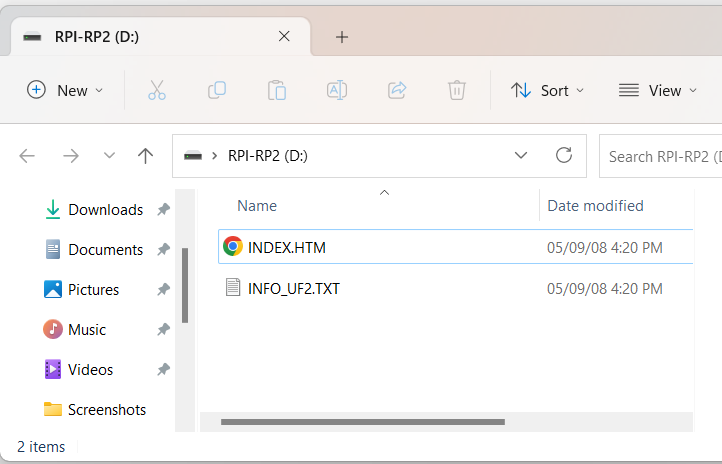Screen dimensions: 722x464
Task: Open Downloads in the sidebar
Action: pos(105,210)
